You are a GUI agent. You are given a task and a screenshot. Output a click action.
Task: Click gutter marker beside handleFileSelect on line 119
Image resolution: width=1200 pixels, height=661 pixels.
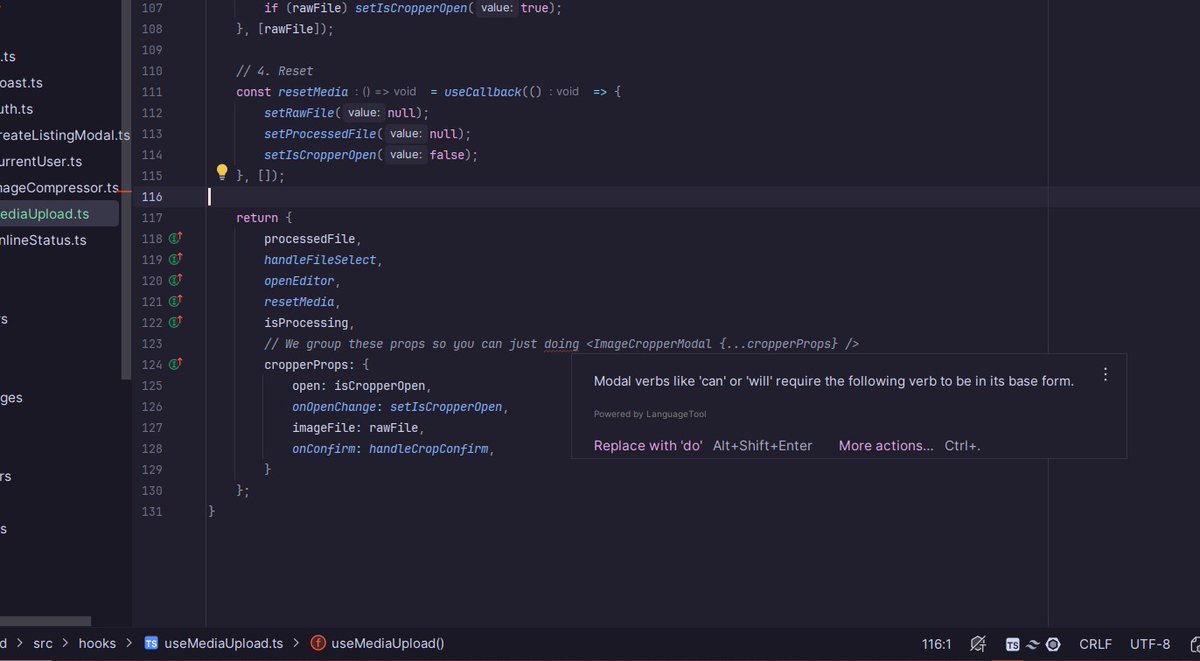click(x=176, y=259)
